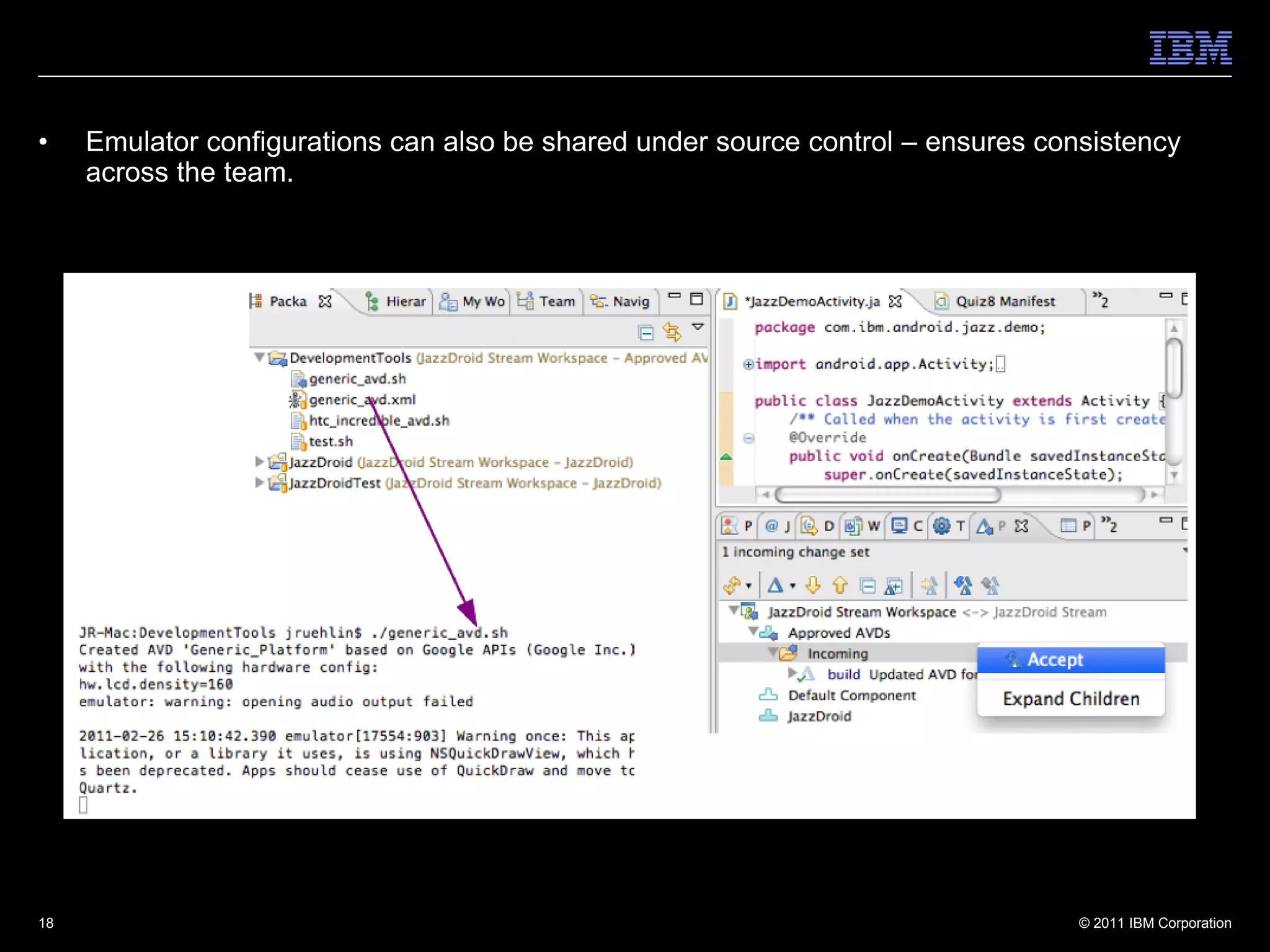Collapse JazzDroid Stream Workspace node
The image size is (1270, 952).
[734, 610]
